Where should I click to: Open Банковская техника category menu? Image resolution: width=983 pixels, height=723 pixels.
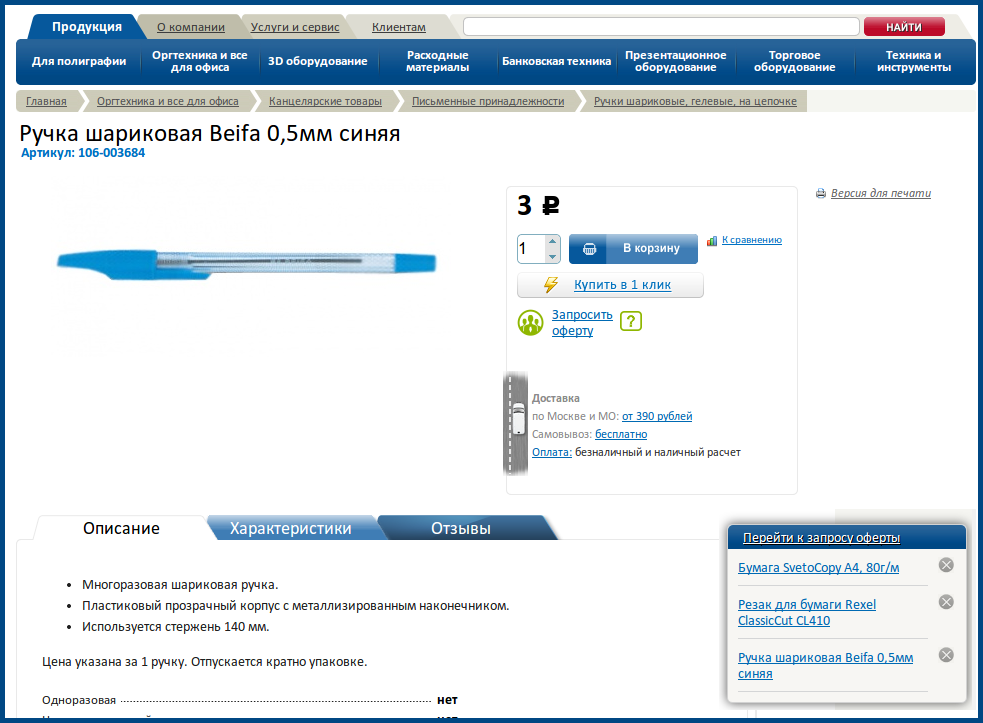coord(556,61)
